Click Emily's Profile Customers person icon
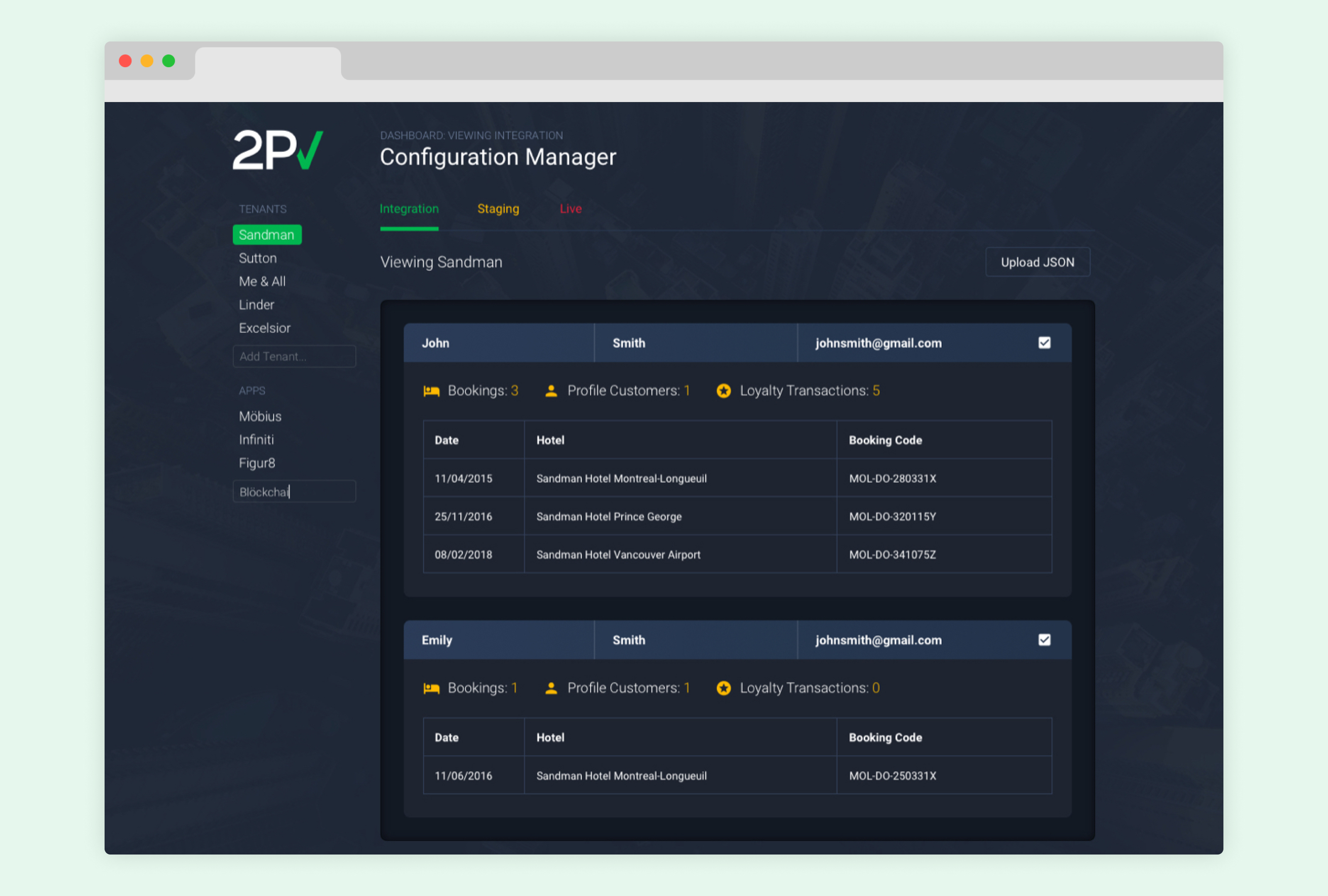This screenshot has width=1328, height=896. pyautogui.click(x=551, y=689)
